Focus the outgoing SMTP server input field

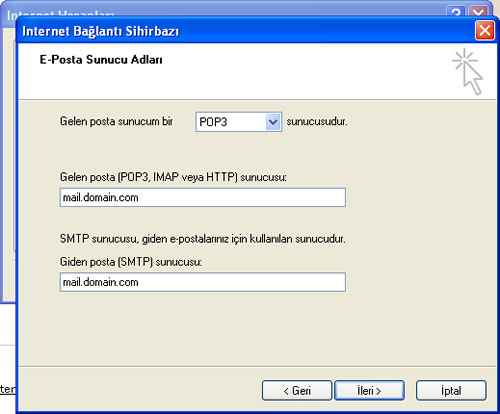[203, 282]
